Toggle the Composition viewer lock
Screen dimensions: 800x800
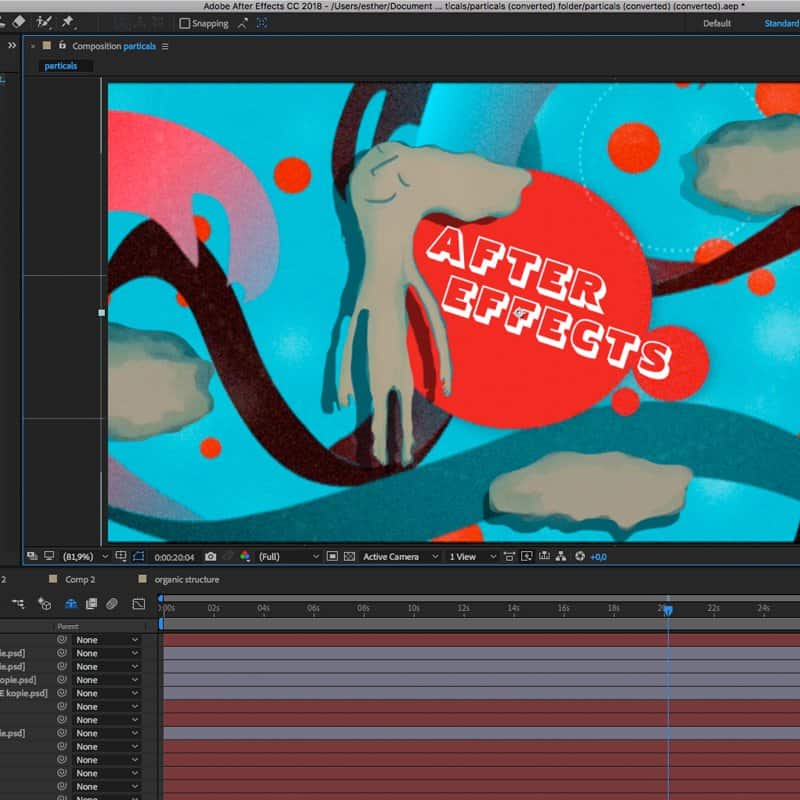tap(62, 45)
